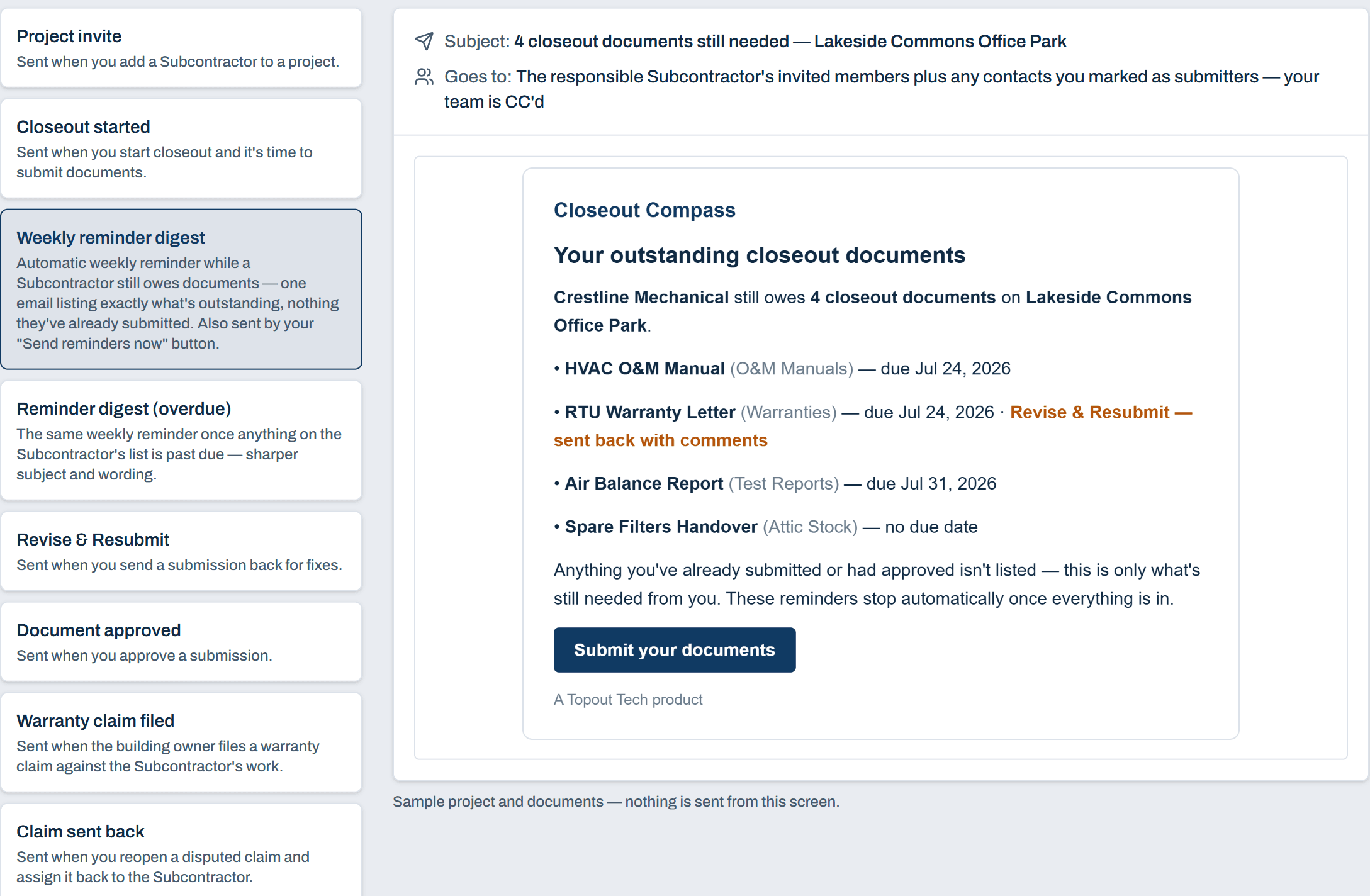Click the Closeout Compass heading
This screenshot has width=1370, height=896.
(644, 210)
